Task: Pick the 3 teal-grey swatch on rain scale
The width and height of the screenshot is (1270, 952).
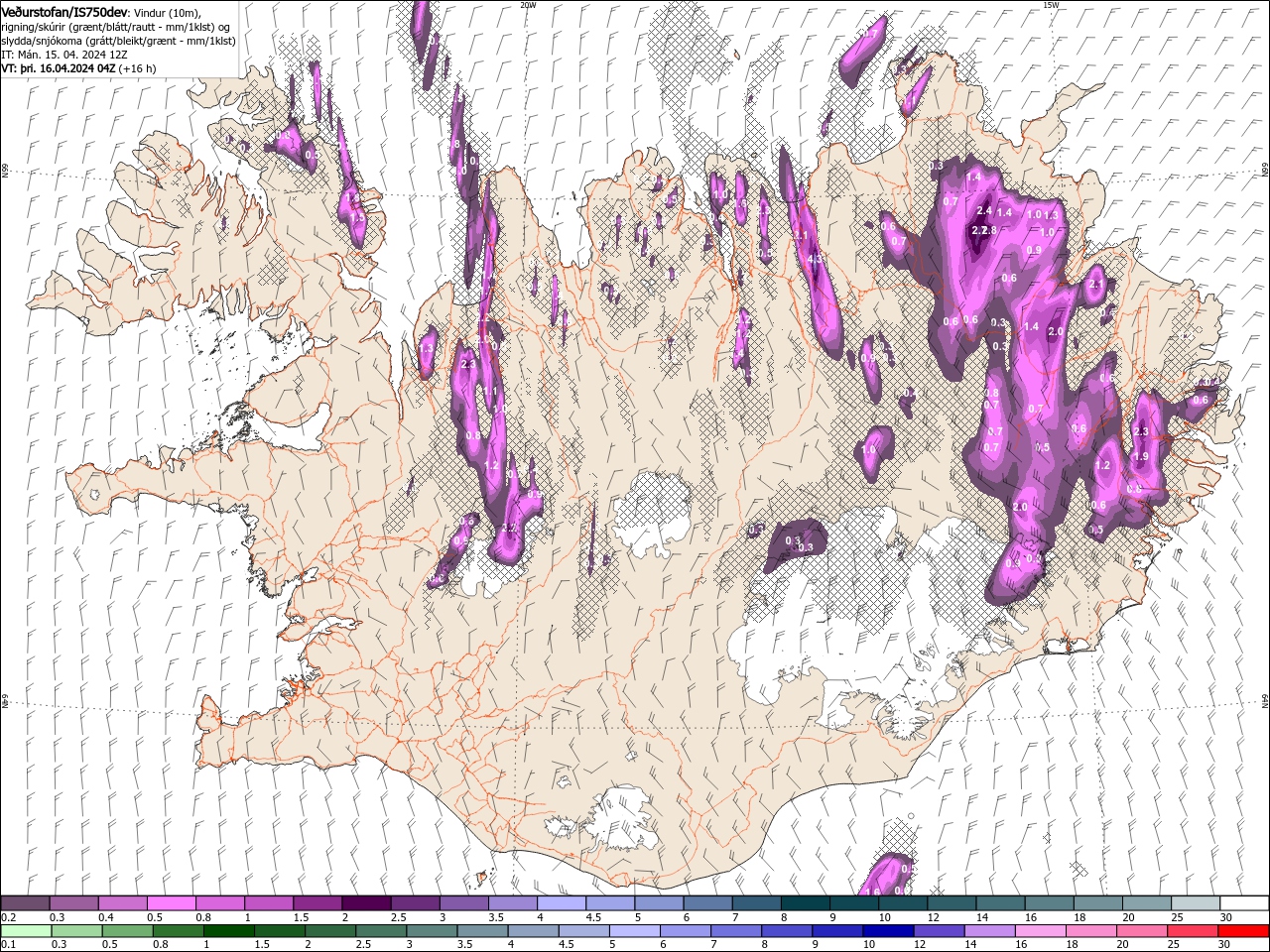Action: click(432, 931)
